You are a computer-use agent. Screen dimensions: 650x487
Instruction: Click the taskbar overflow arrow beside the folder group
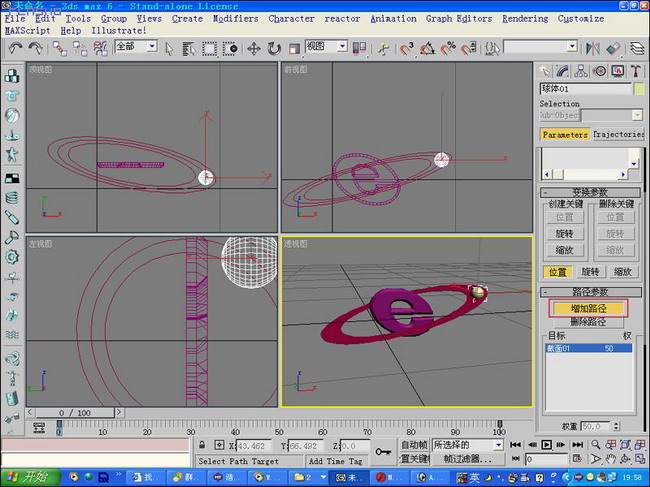(x=323, y=477)
